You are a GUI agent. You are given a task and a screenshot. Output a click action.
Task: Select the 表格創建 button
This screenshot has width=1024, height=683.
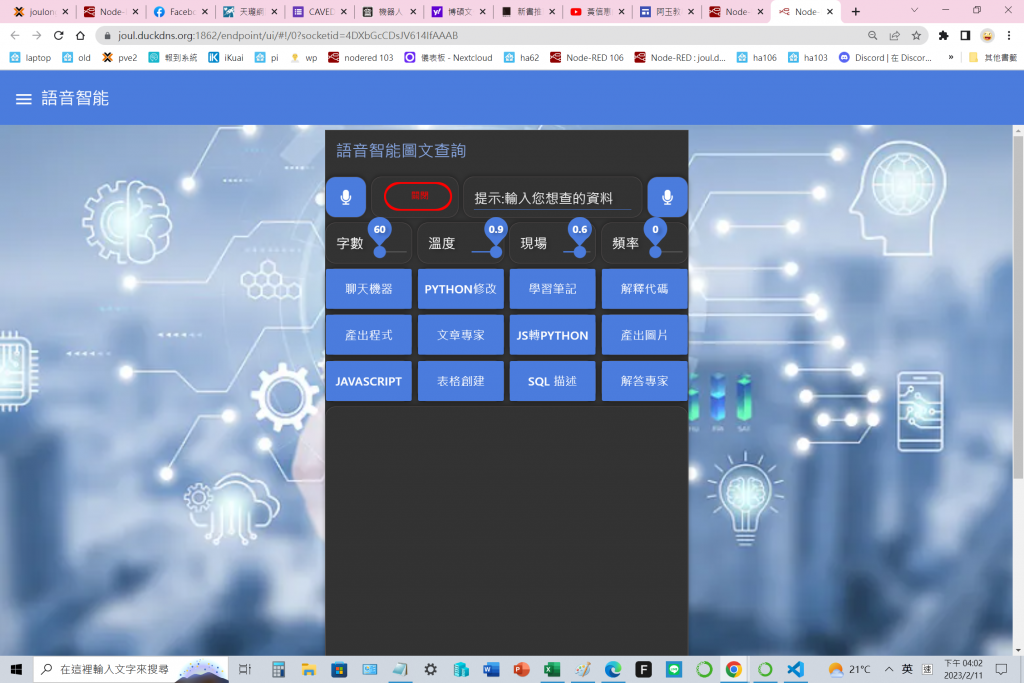tap(460, 381)
